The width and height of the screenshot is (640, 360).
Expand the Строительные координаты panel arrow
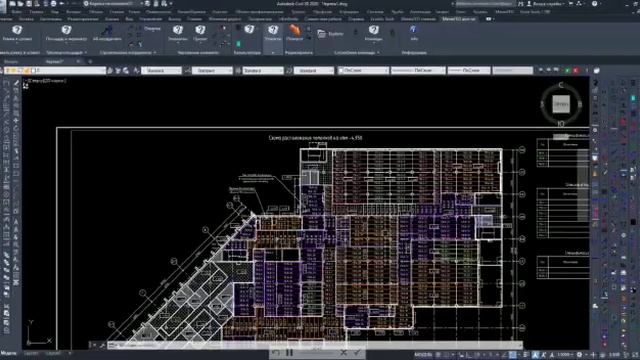tap(155, 53)
